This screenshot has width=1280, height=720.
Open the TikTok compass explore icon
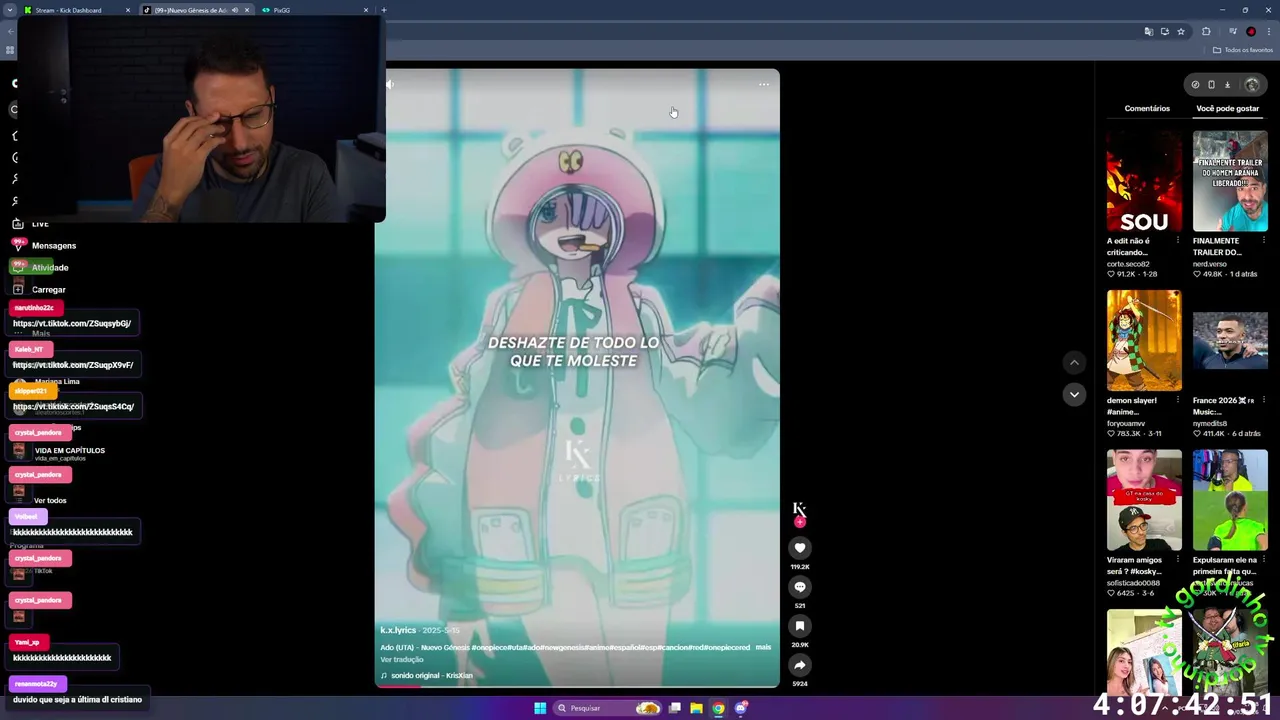pos(1195,85)
